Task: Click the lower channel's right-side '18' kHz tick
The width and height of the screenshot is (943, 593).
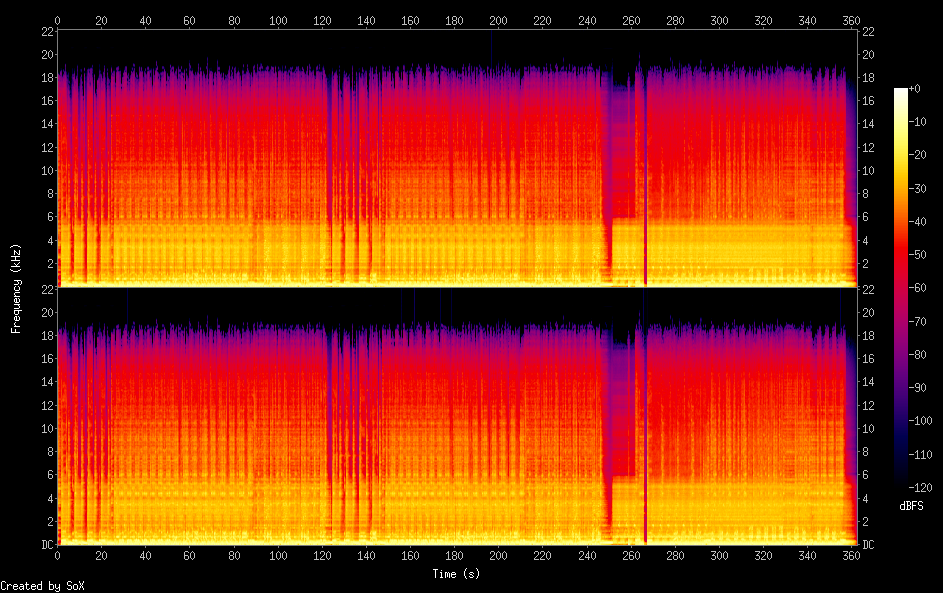Action: (x=868, y=335)
